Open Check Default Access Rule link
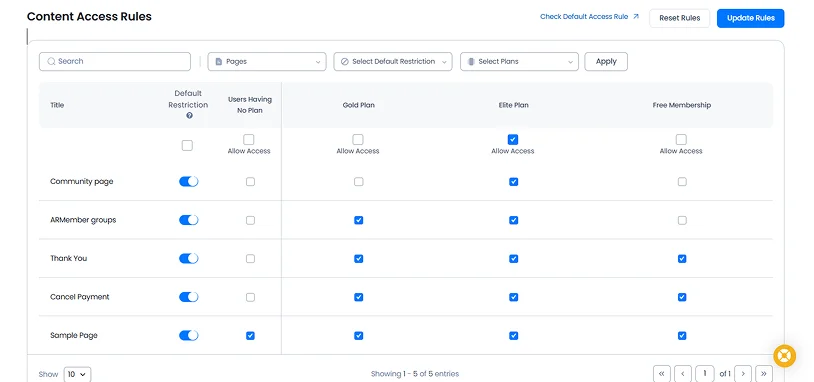The height and width of the screenshot is (382, 814). click(x=584, y=17)
